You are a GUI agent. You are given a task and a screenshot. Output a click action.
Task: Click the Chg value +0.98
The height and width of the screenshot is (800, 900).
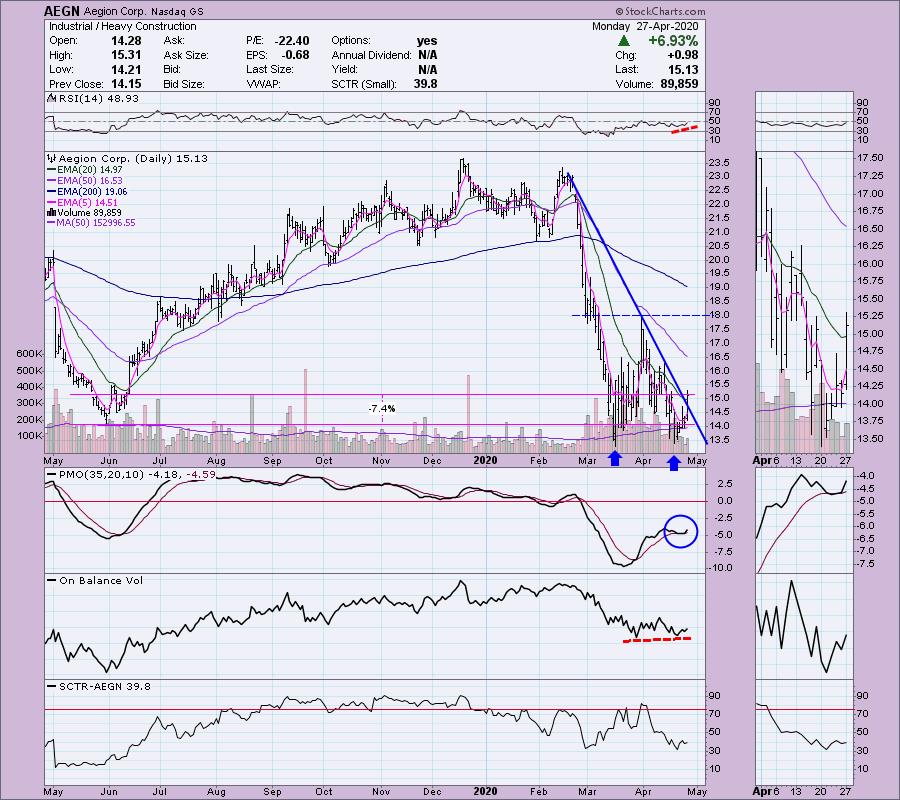coord(682,55)
